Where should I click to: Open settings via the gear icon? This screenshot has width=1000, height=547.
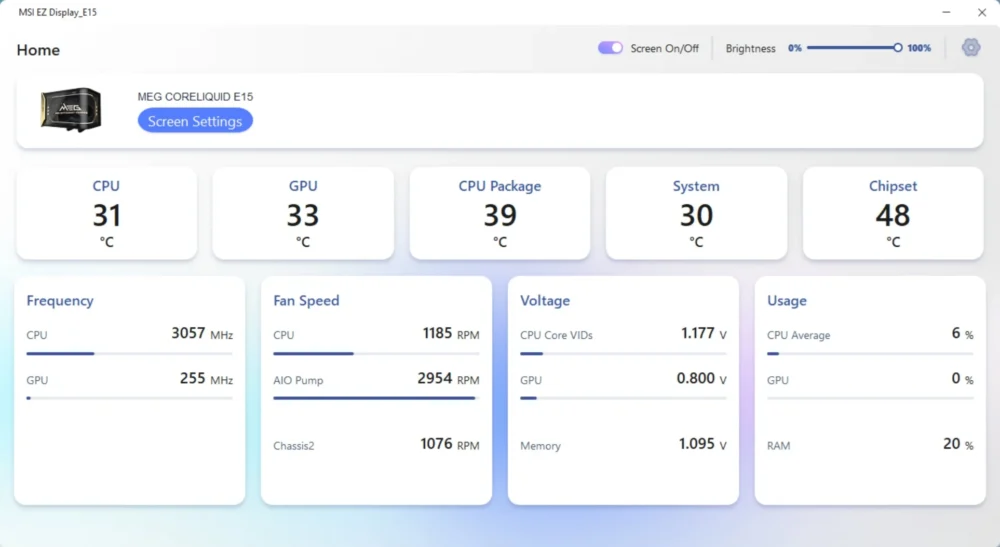point(971,47)
